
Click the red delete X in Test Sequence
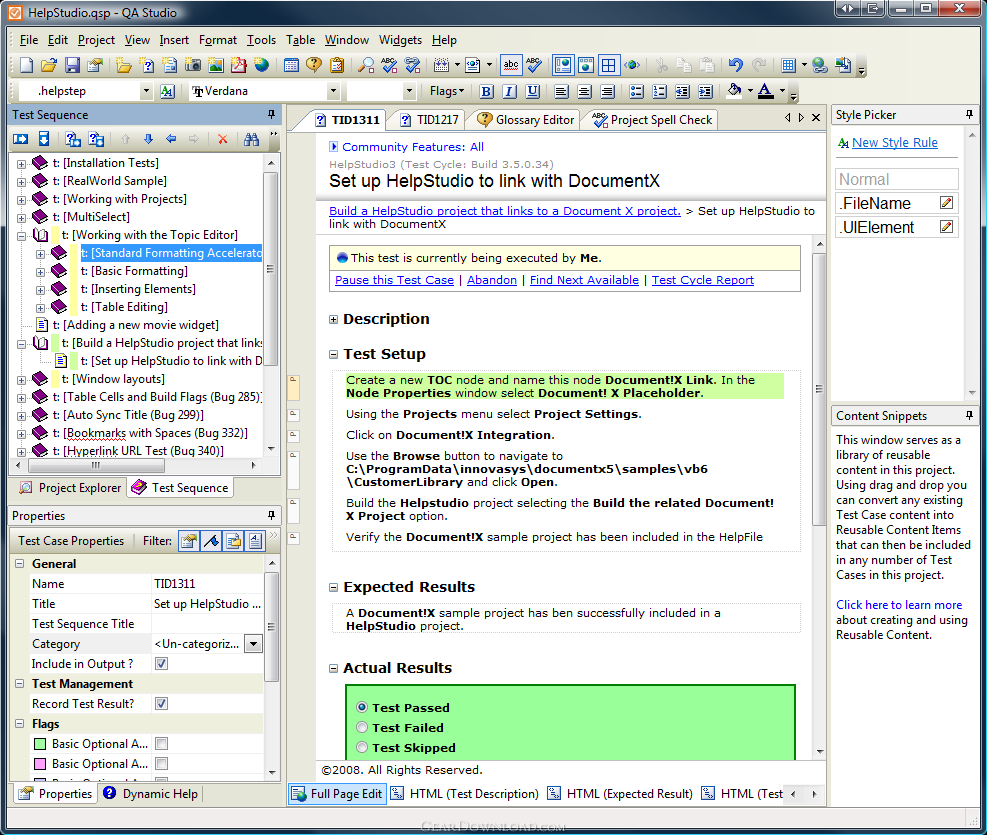[x=222, y=139]
